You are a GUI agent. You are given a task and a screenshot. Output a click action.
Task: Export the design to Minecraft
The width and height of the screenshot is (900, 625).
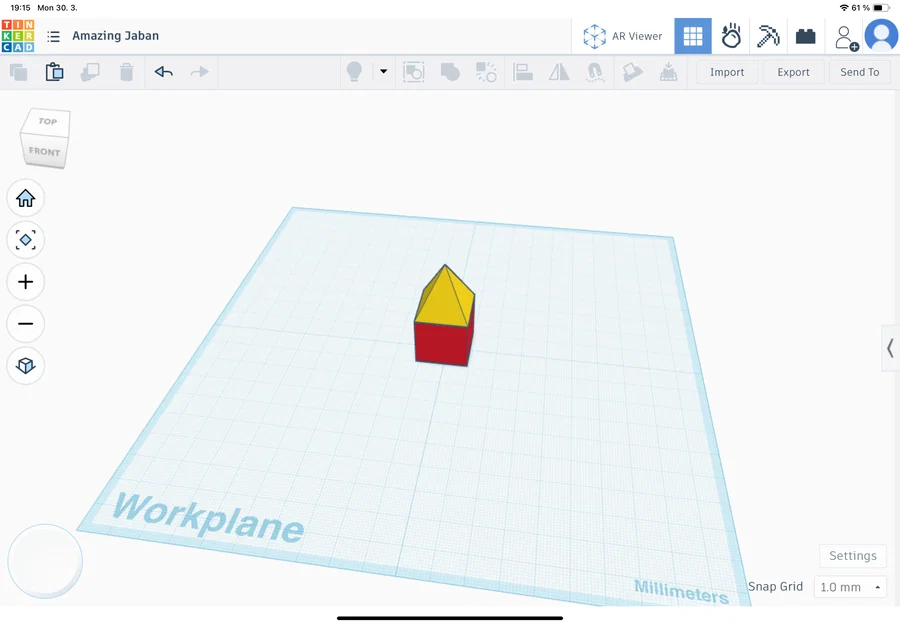coord(768,36)
